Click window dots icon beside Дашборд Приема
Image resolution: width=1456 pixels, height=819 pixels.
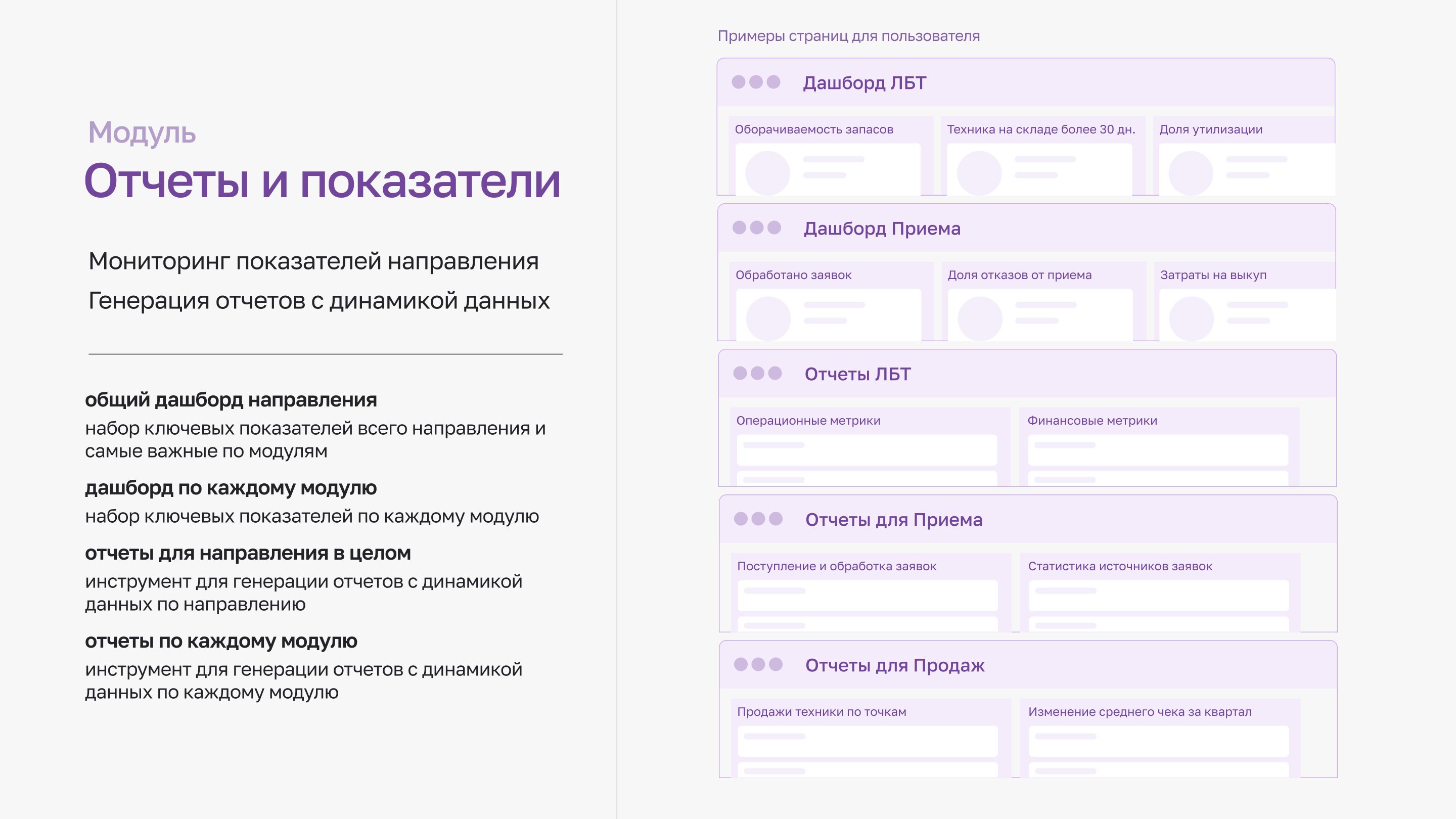[756, 227]
